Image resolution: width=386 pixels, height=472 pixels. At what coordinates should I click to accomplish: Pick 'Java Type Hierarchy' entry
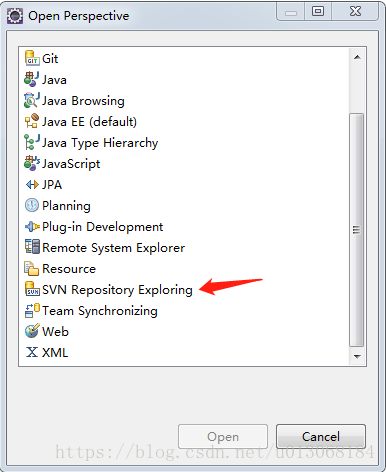tap(100, 143)
